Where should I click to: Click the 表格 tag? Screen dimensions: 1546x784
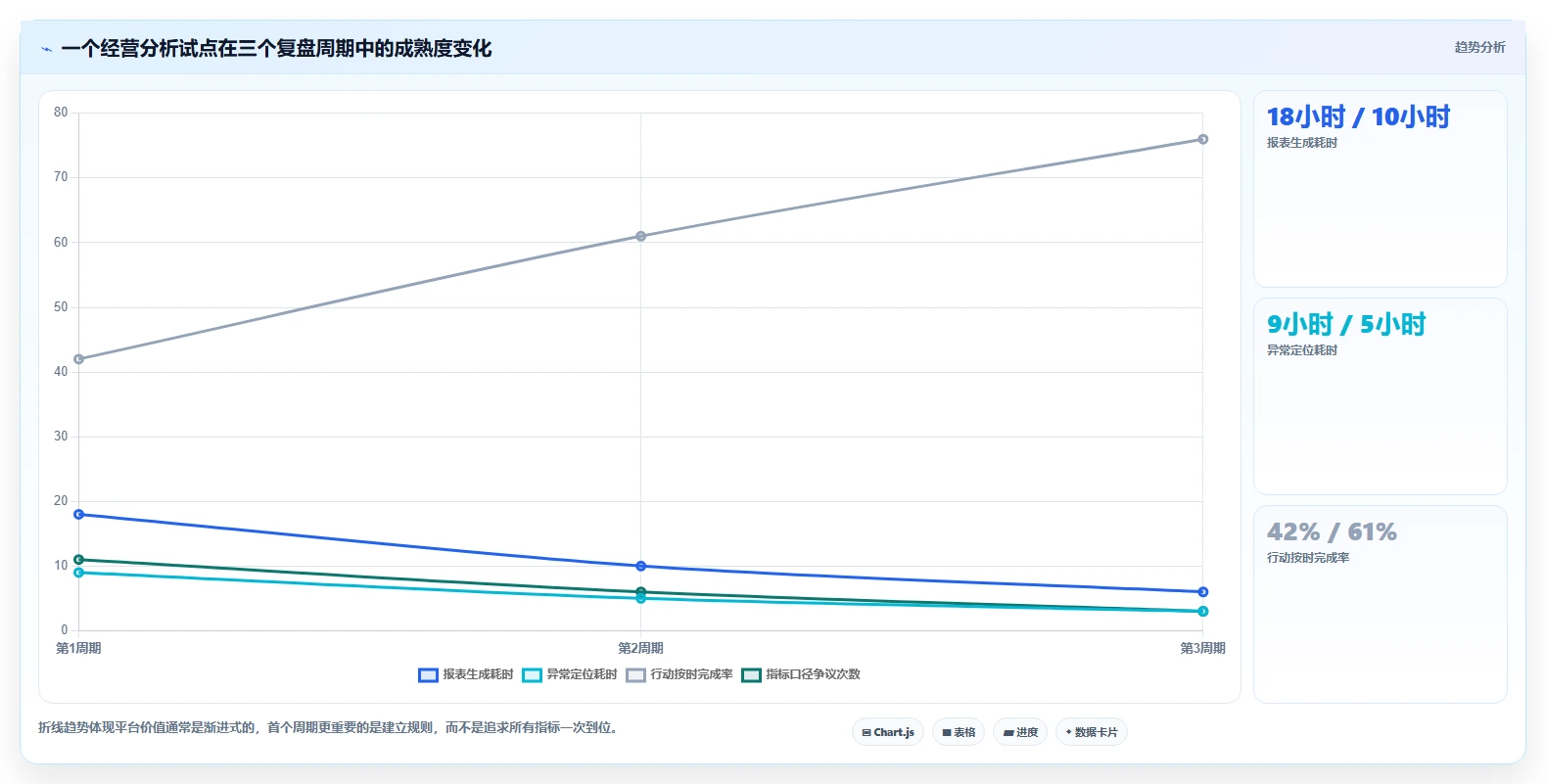click(959, 732)
